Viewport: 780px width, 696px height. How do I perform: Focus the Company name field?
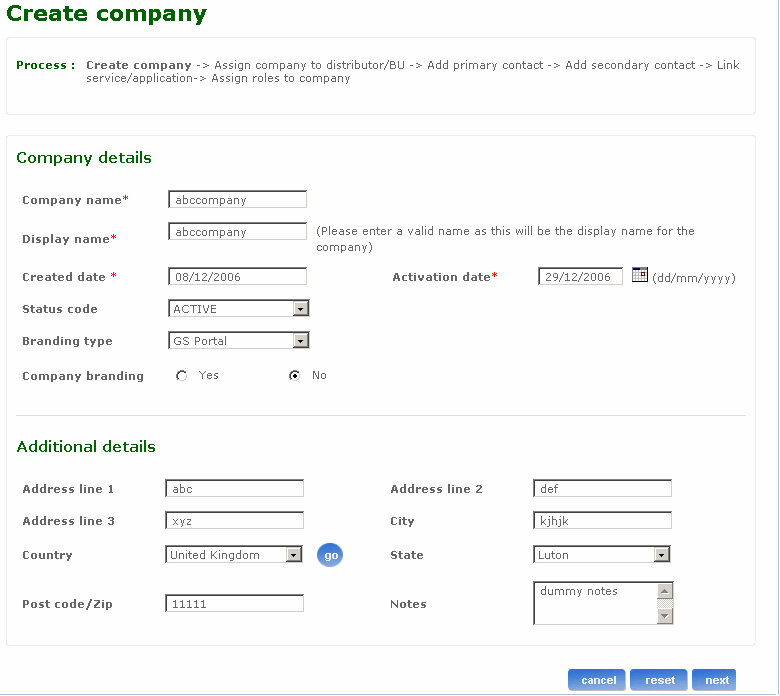(238, 200)
